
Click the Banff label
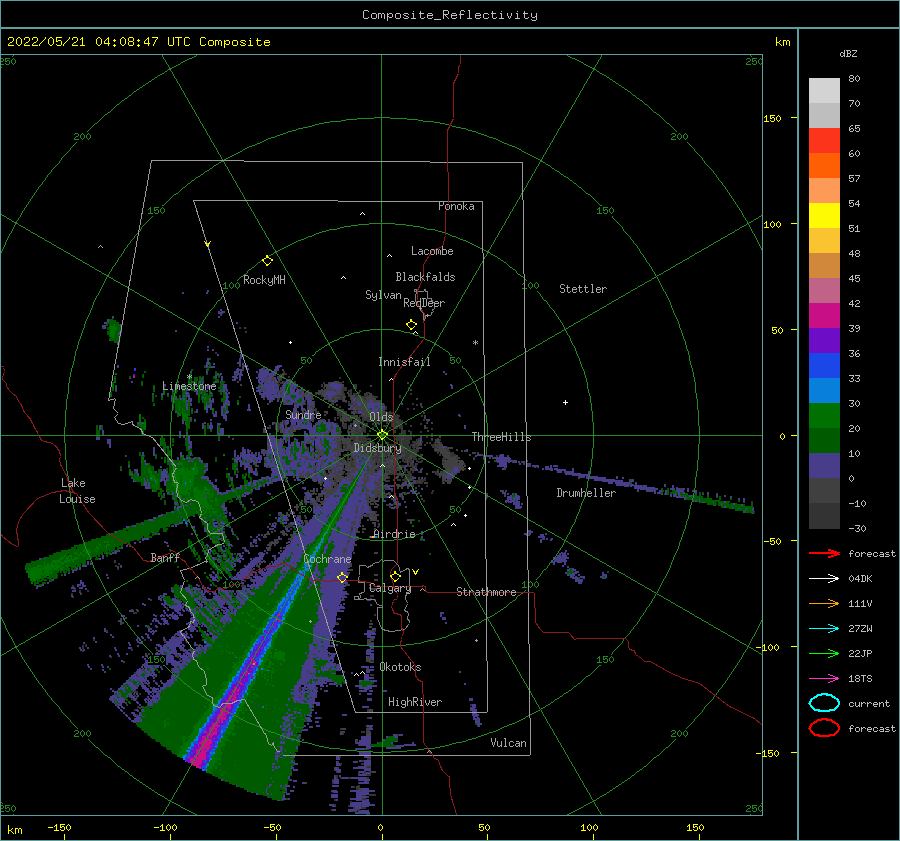(165, 557)
